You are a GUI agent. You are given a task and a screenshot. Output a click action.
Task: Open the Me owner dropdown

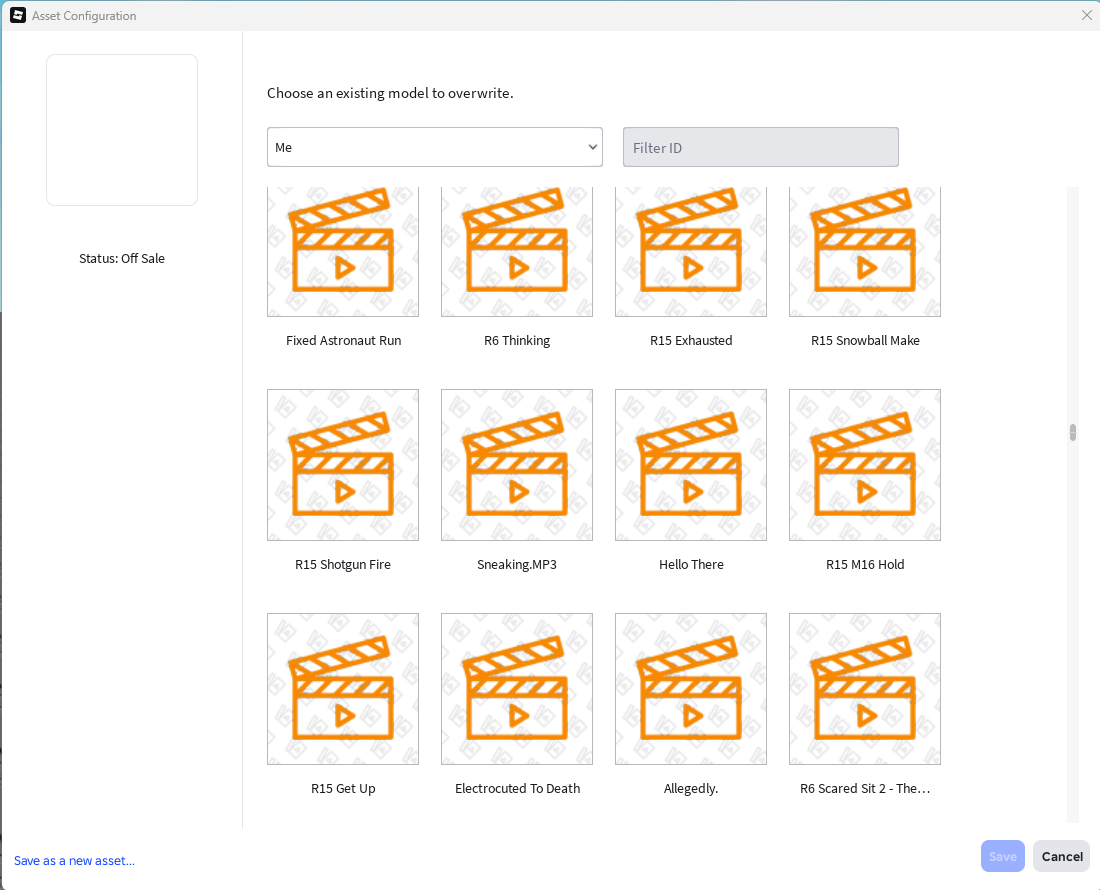click(435, 147)
